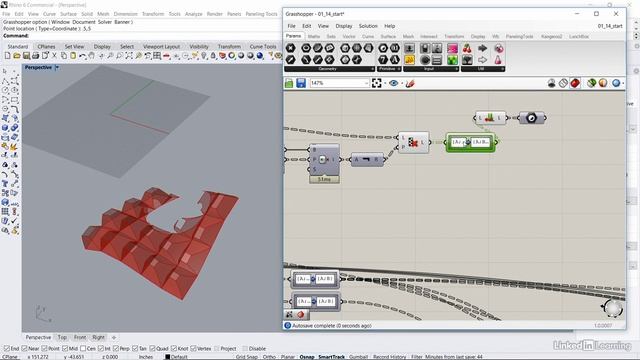
Task: Click Zoom Extents icon in Rhino toolbar
Action: click(x=129, y=56)
